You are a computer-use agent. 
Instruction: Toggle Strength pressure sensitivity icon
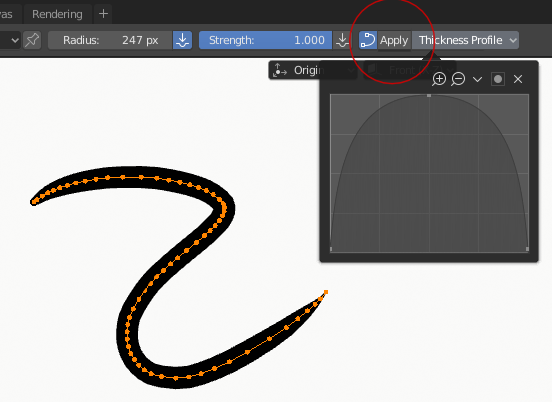342,40
